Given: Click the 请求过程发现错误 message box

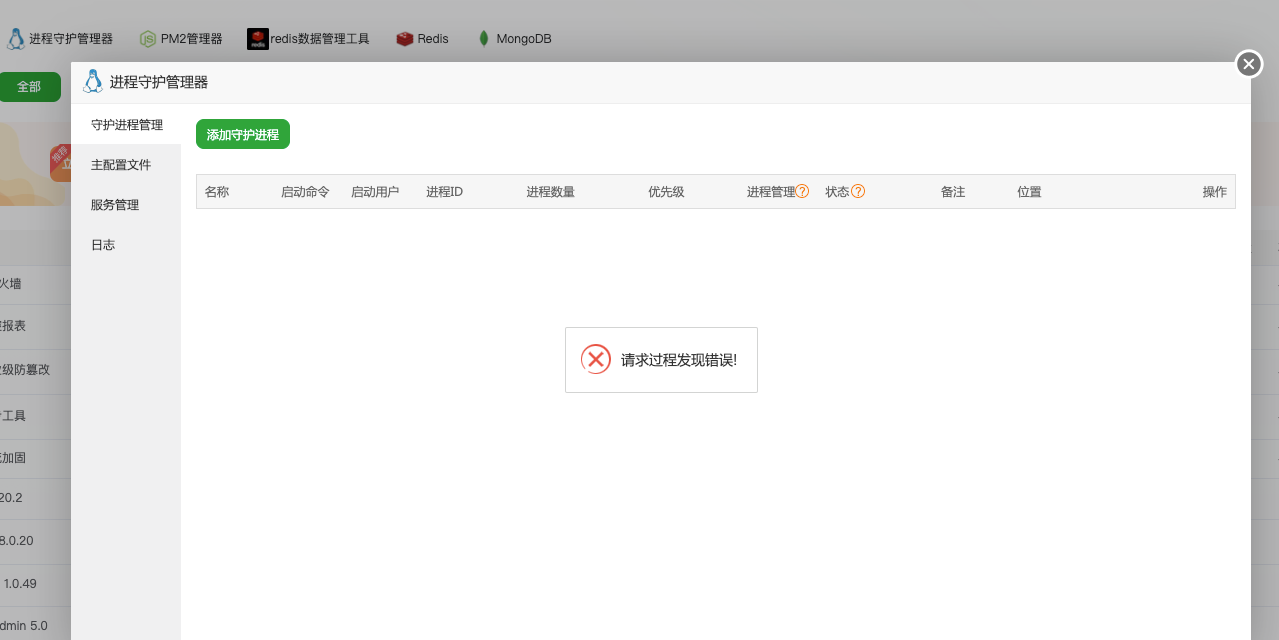Looking at the screenshot, I should click(x=661, y=359).
